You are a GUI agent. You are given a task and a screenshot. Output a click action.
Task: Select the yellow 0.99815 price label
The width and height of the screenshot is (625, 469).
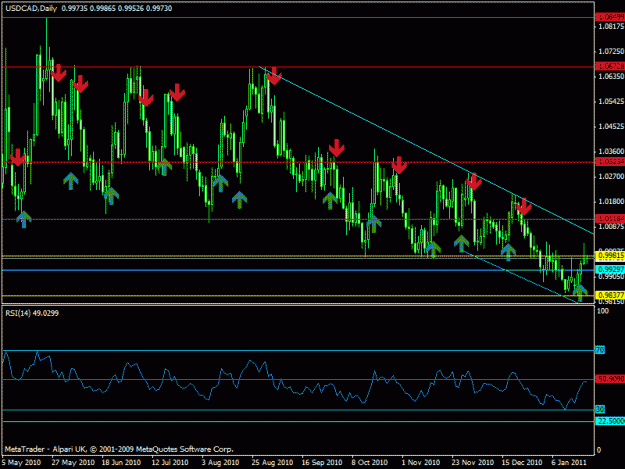pyautogui.click(x=610, y=255)
